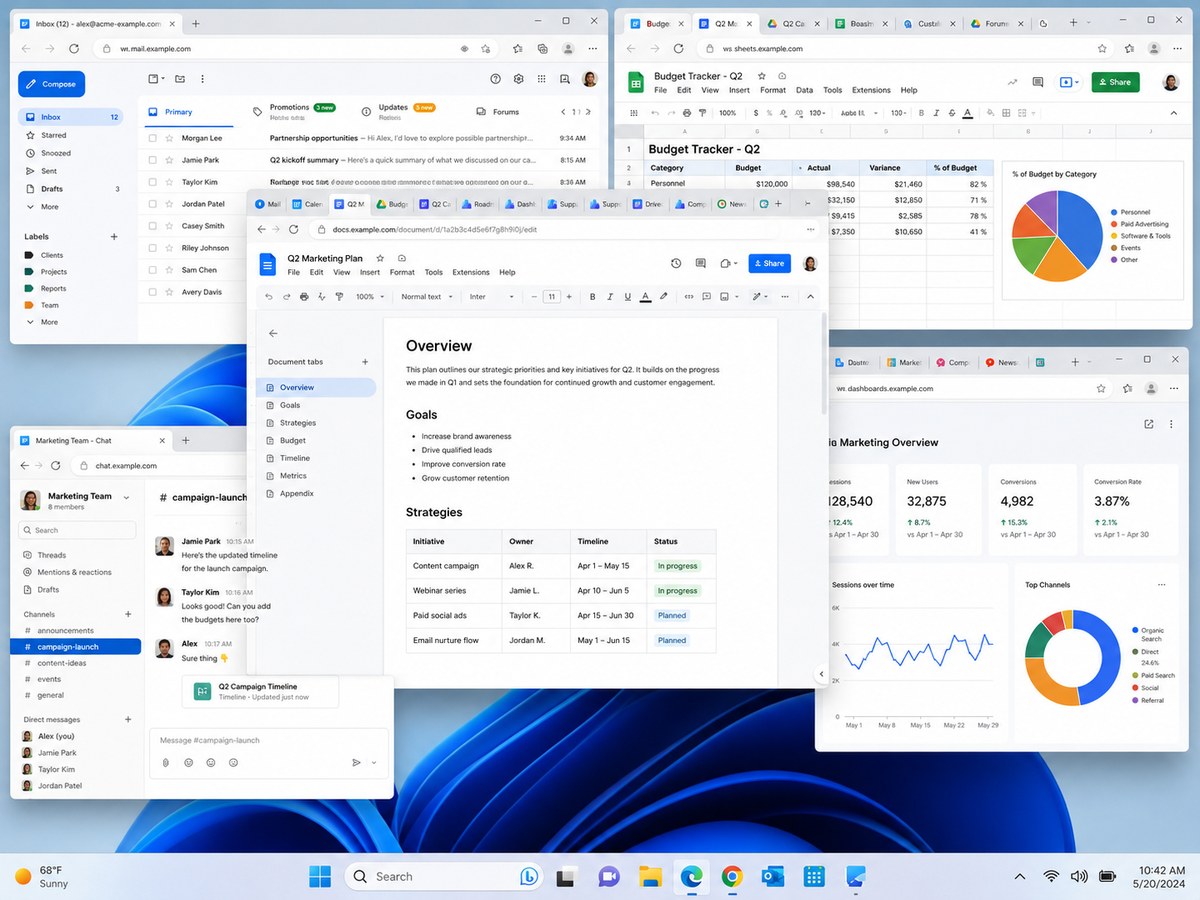Open the Data menu in Sheets
The height and width of the screenshot is (900, 1200).
coord(804,90)
